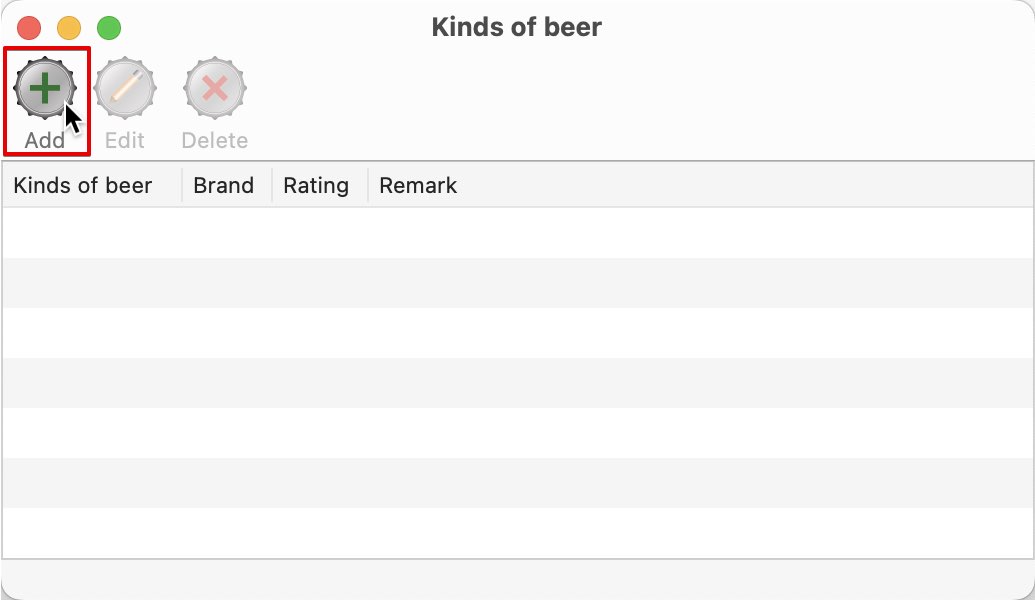Image resolution: width=1035 pixels, height=600 pixels.
Task: Click the gray status bar below the table
Action: (518, 579)
